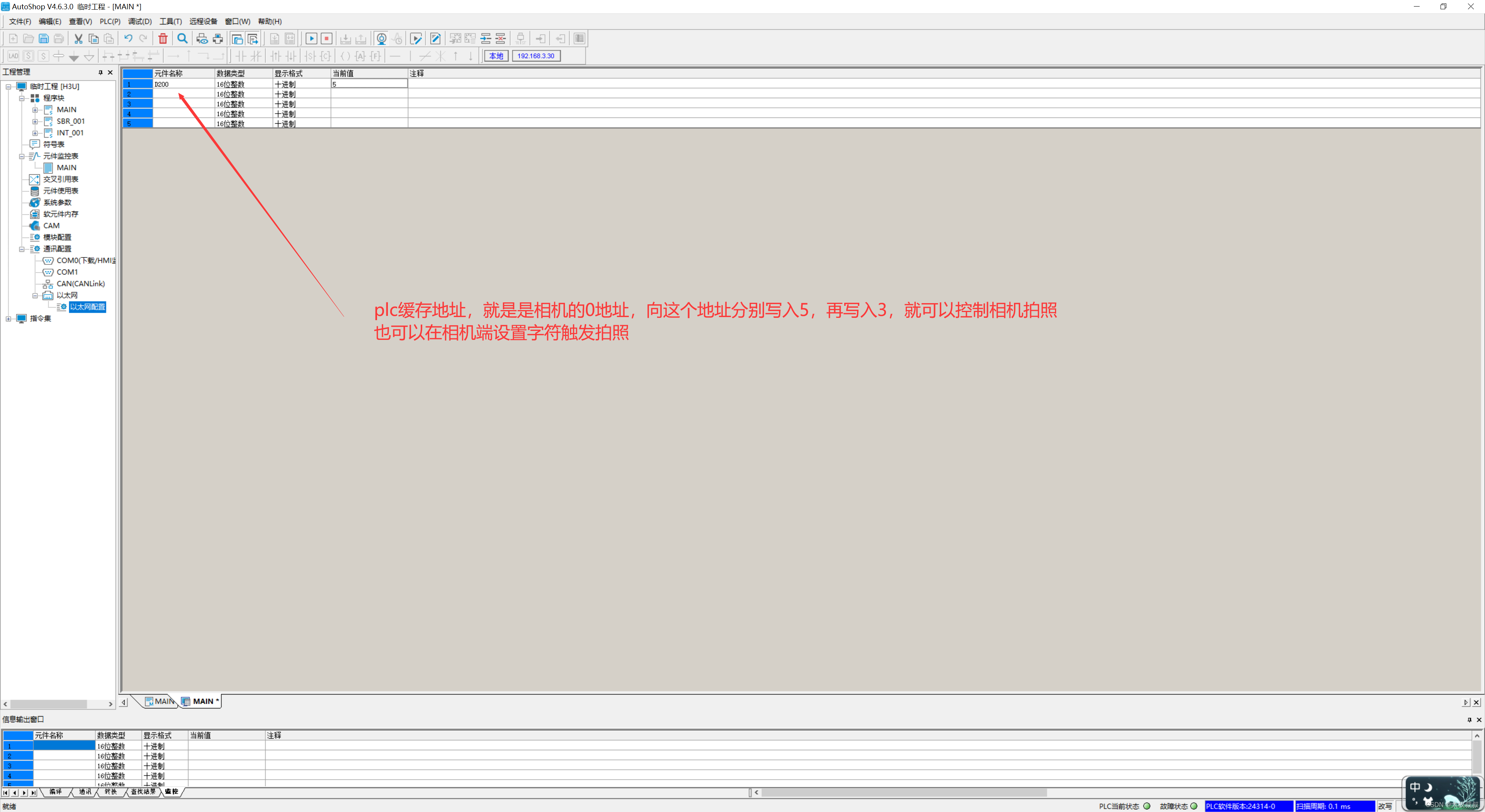This screenshot has height=812, width=1485.
Task: Select 交叉引用表 in project tree
Action: 61,179
